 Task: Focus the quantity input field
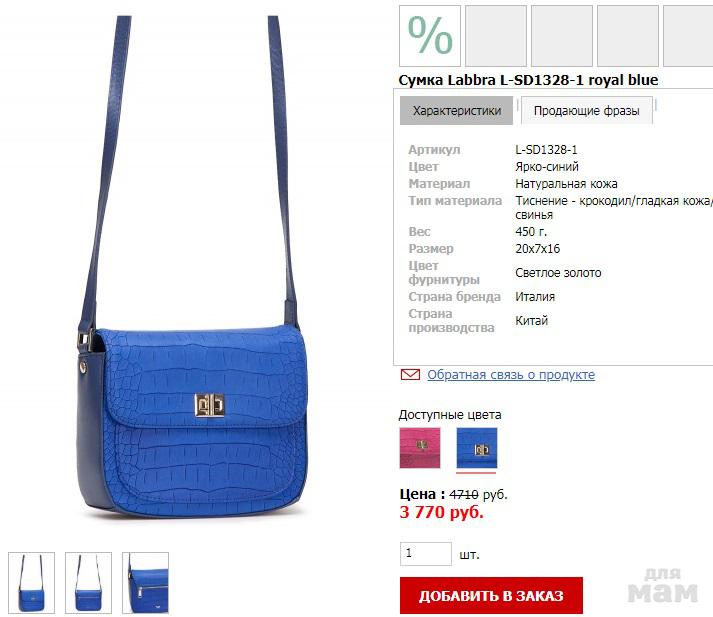(426, 554)
